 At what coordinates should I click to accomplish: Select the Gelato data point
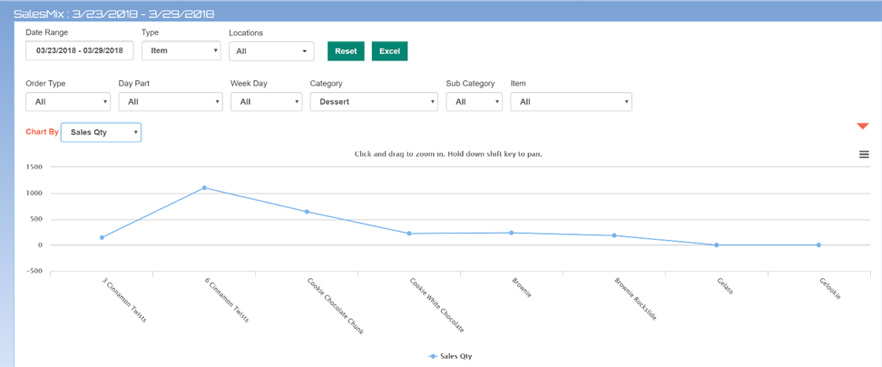pyautogui.click(x=716, y=245)
